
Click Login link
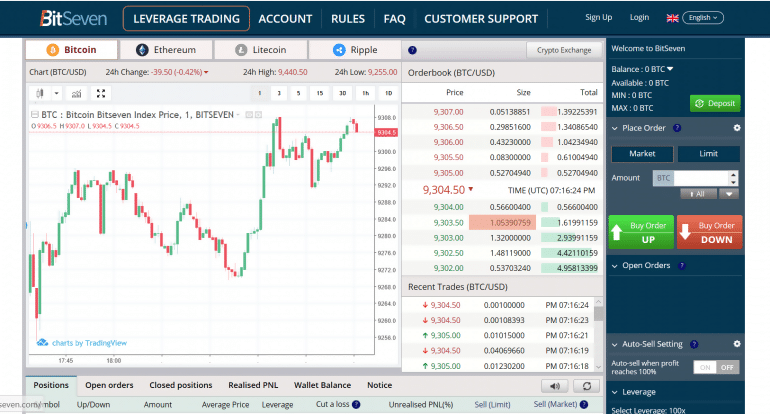click(639, 17)
